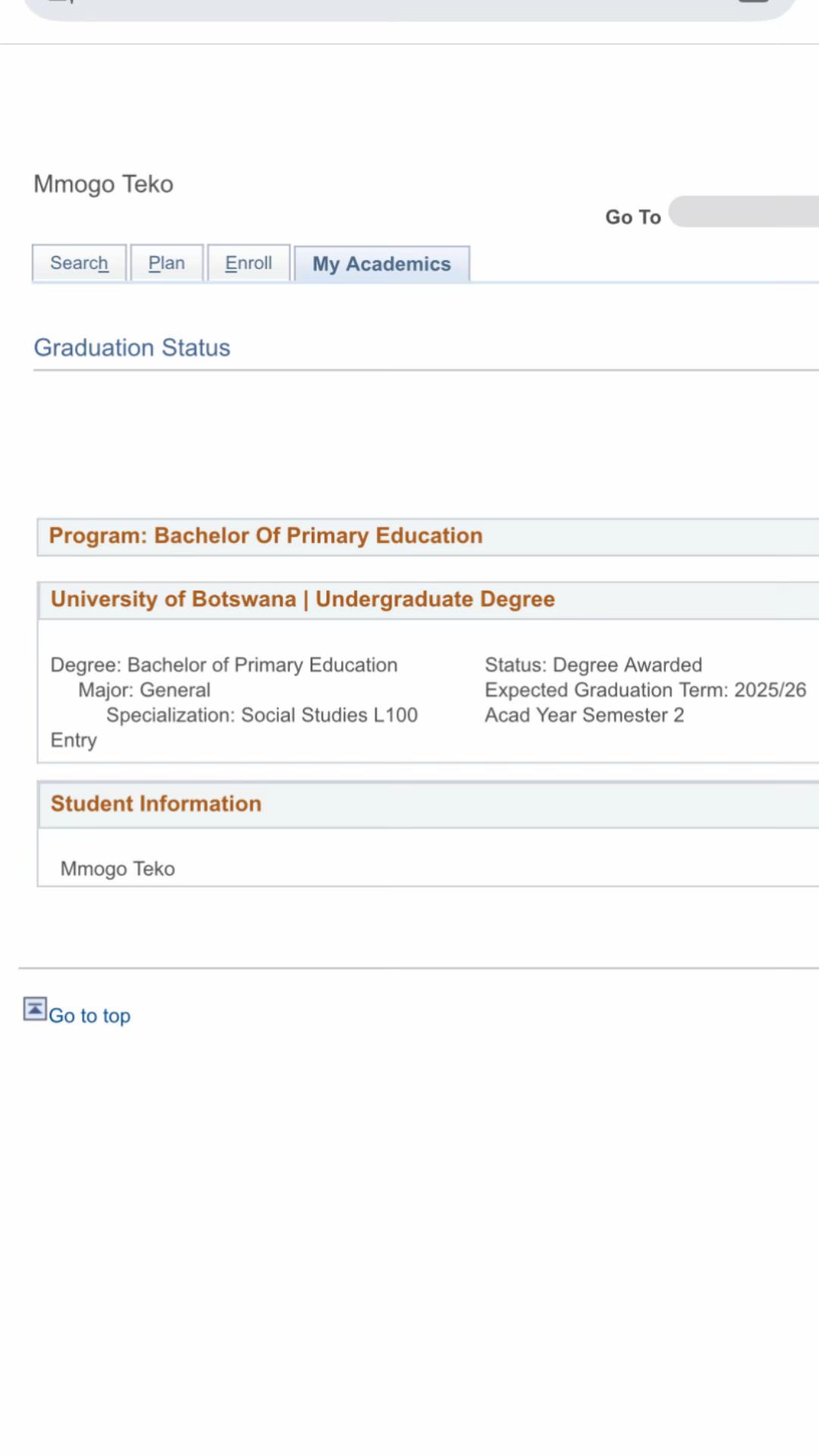
Task: Click the Graduation Status heading
Action: (132, 347)
